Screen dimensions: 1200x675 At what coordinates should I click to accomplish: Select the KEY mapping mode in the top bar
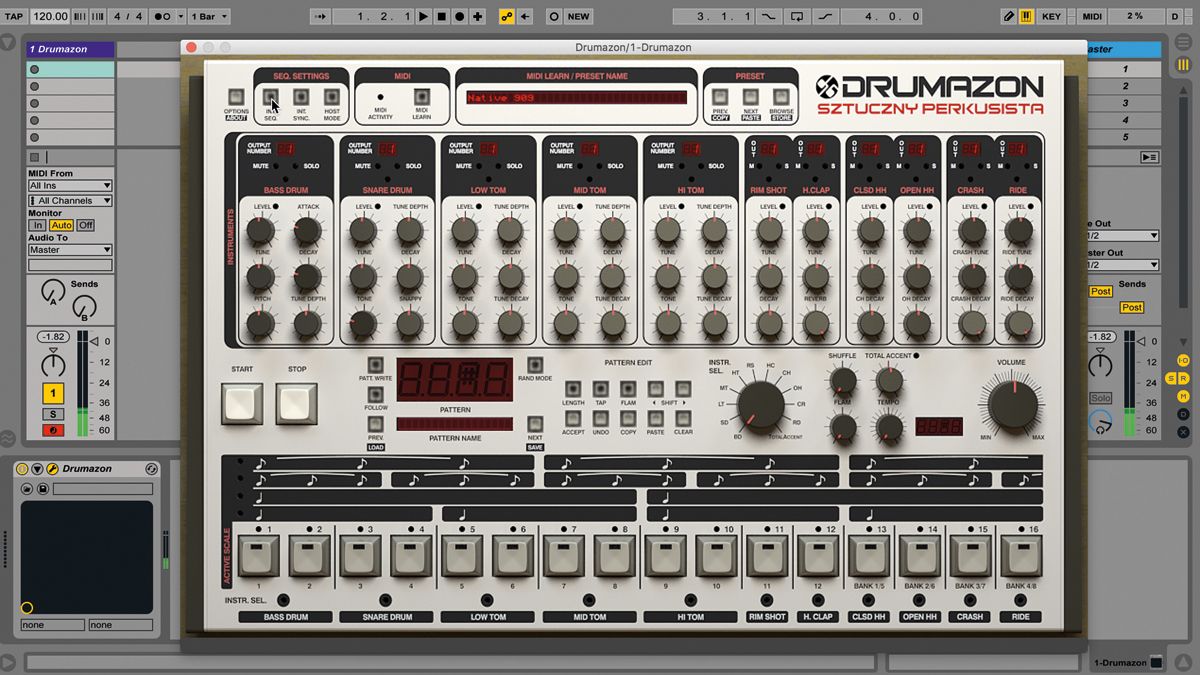1052,16
